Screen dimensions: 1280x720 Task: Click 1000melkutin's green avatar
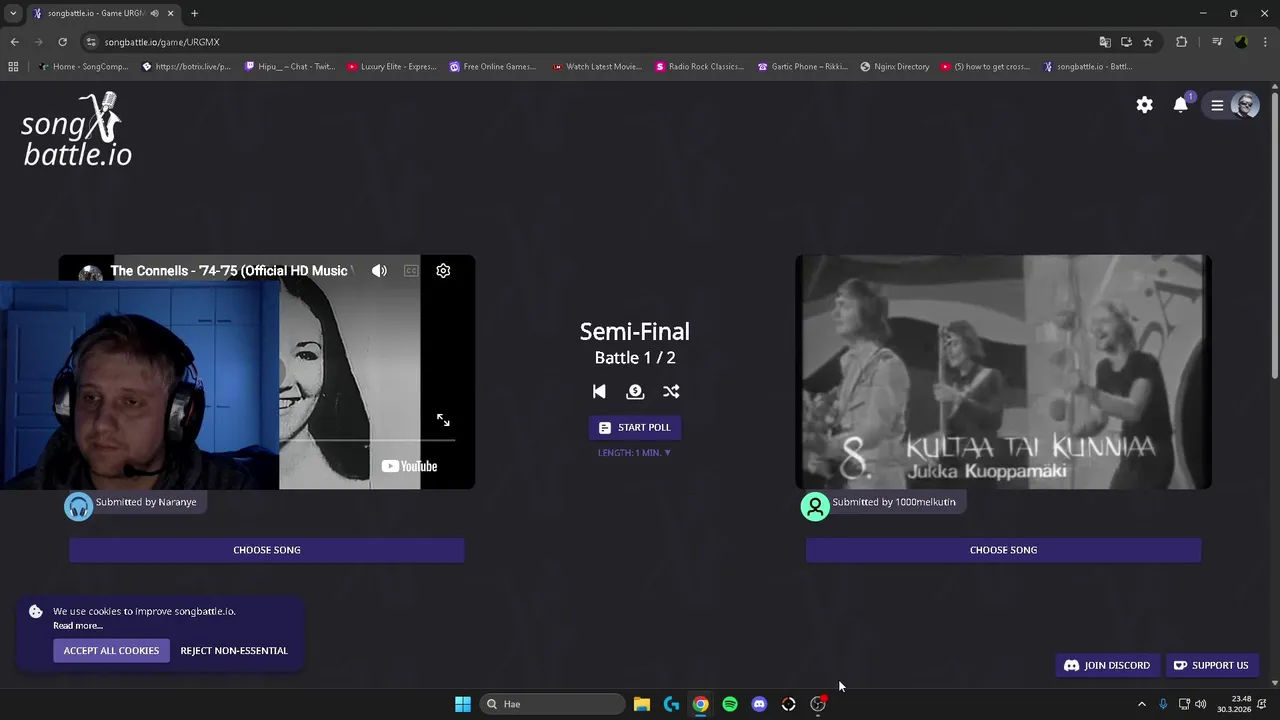(x=815, y=506)
